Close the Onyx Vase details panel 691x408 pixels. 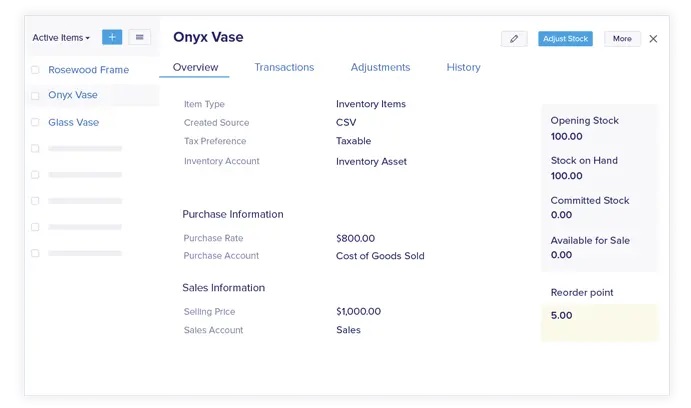[x=653, y=39]
